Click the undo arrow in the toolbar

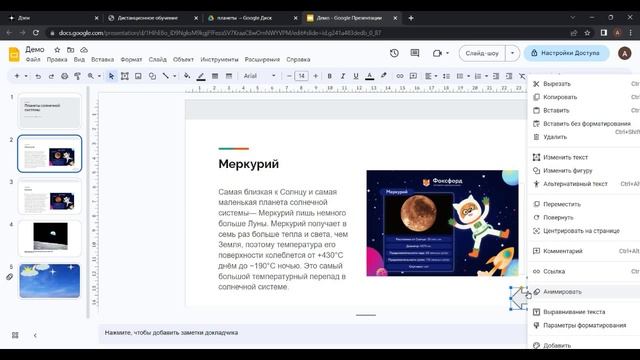[38, 76]
